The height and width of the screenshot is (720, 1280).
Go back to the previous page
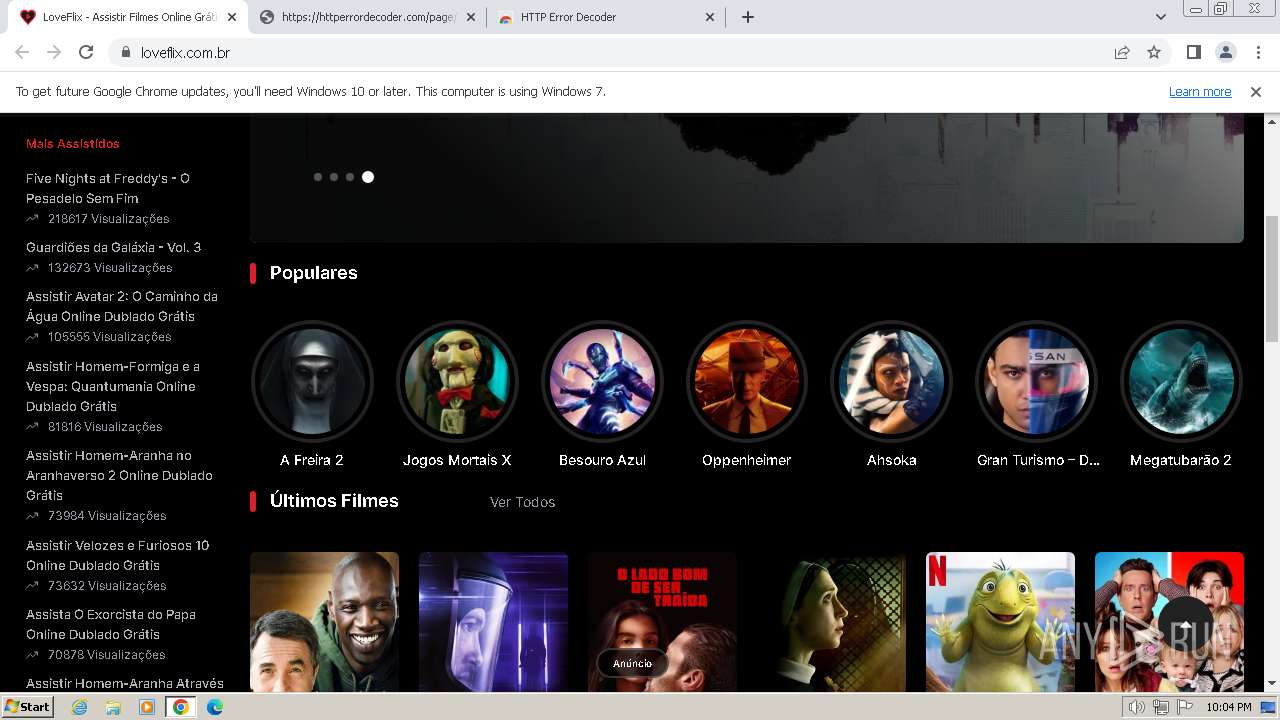[x=22, y=52]
